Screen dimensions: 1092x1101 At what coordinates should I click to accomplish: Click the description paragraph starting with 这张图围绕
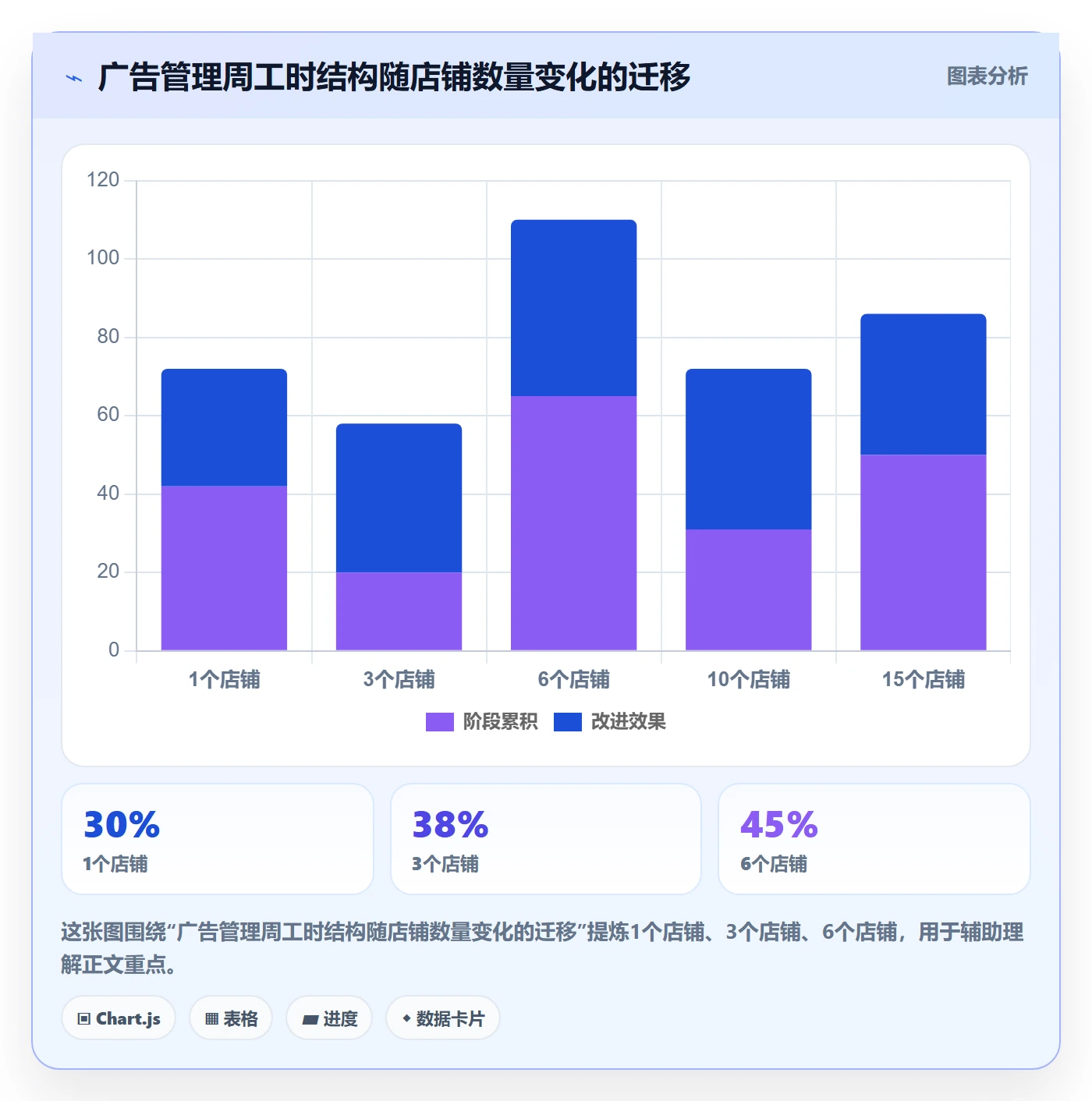[542, 948]
